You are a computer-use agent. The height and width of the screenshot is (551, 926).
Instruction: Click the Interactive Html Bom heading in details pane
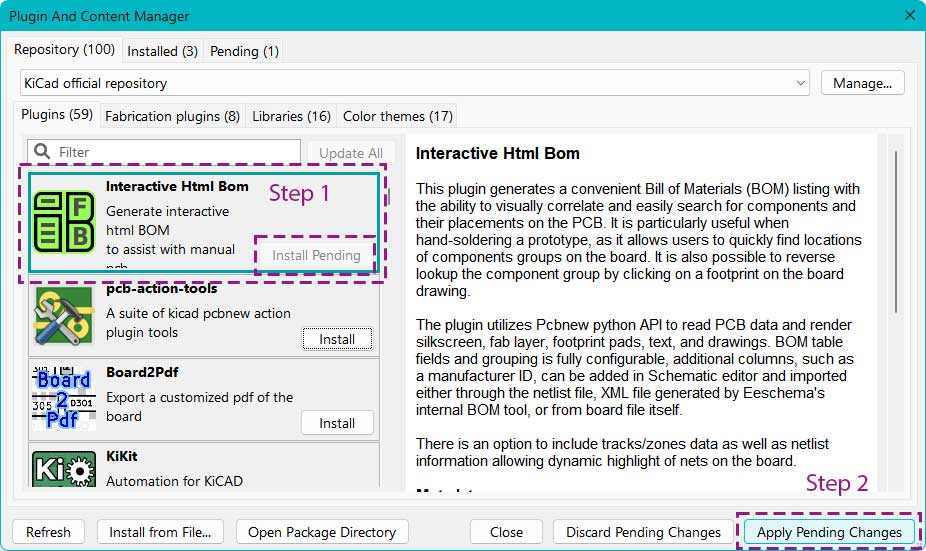coord(497,153)
